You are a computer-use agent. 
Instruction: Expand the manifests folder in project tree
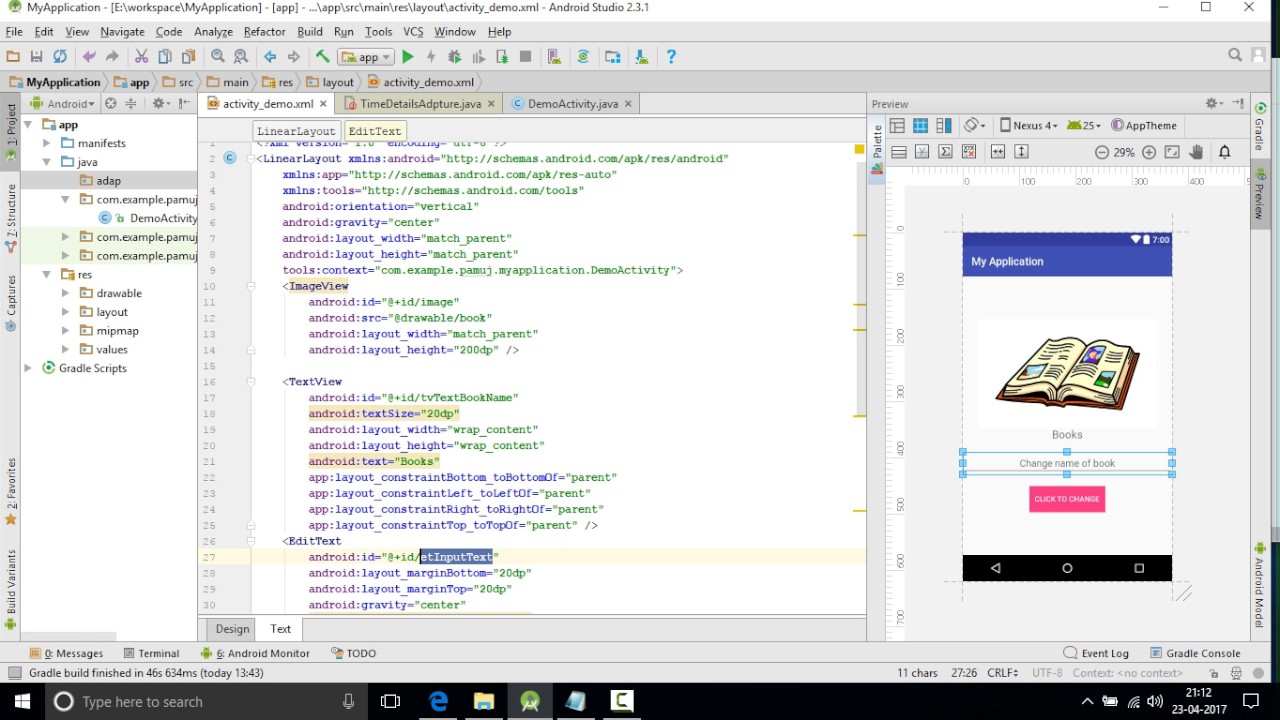(x=46, y=143)
